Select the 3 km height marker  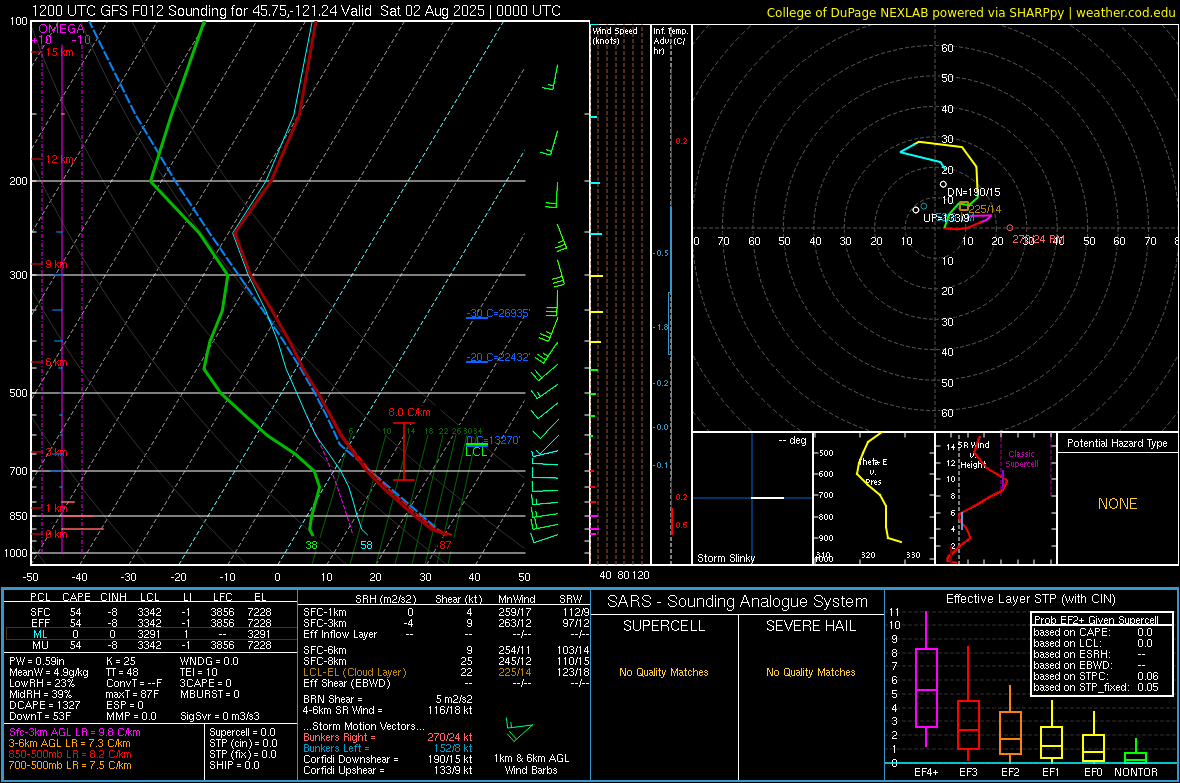56,452
